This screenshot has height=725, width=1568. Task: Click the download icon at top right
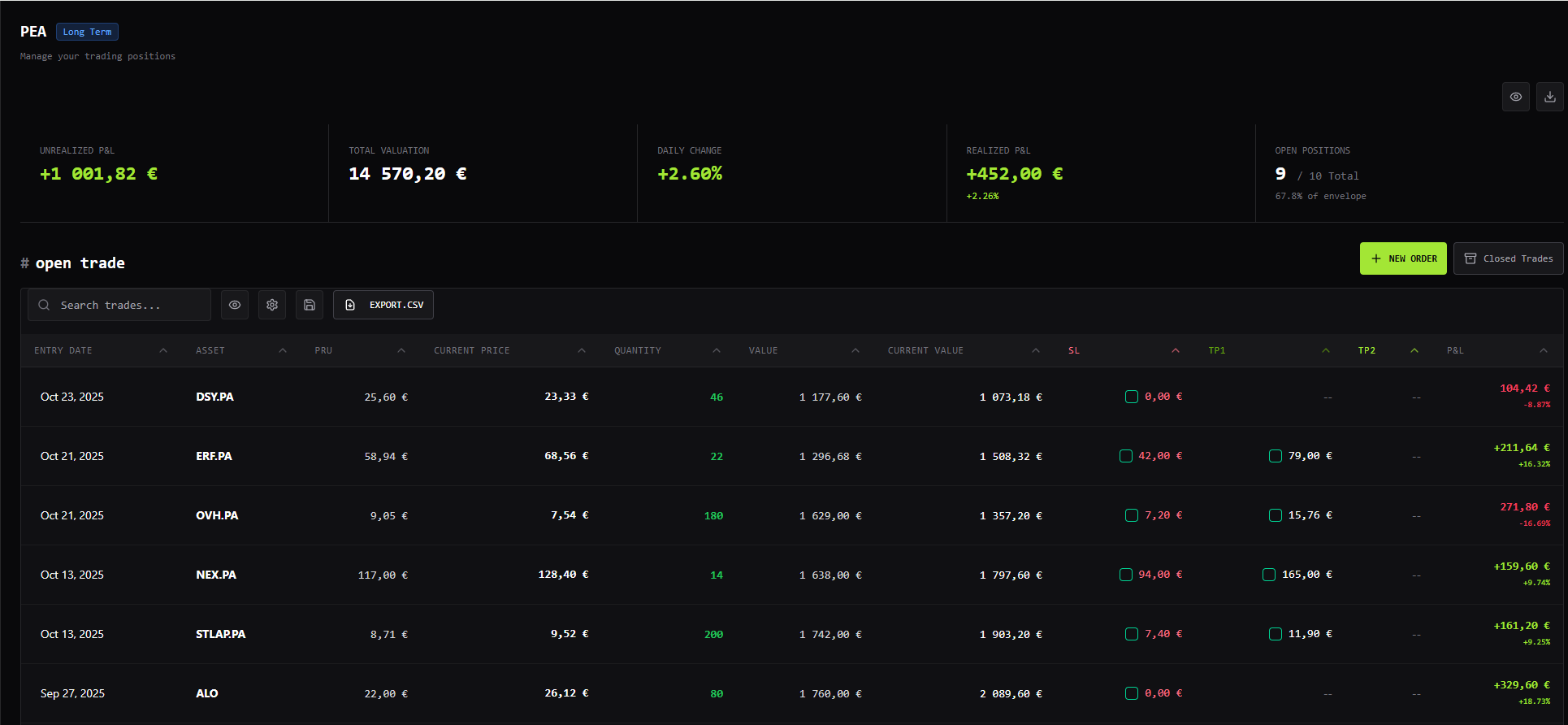click(x=1550, y=97)
